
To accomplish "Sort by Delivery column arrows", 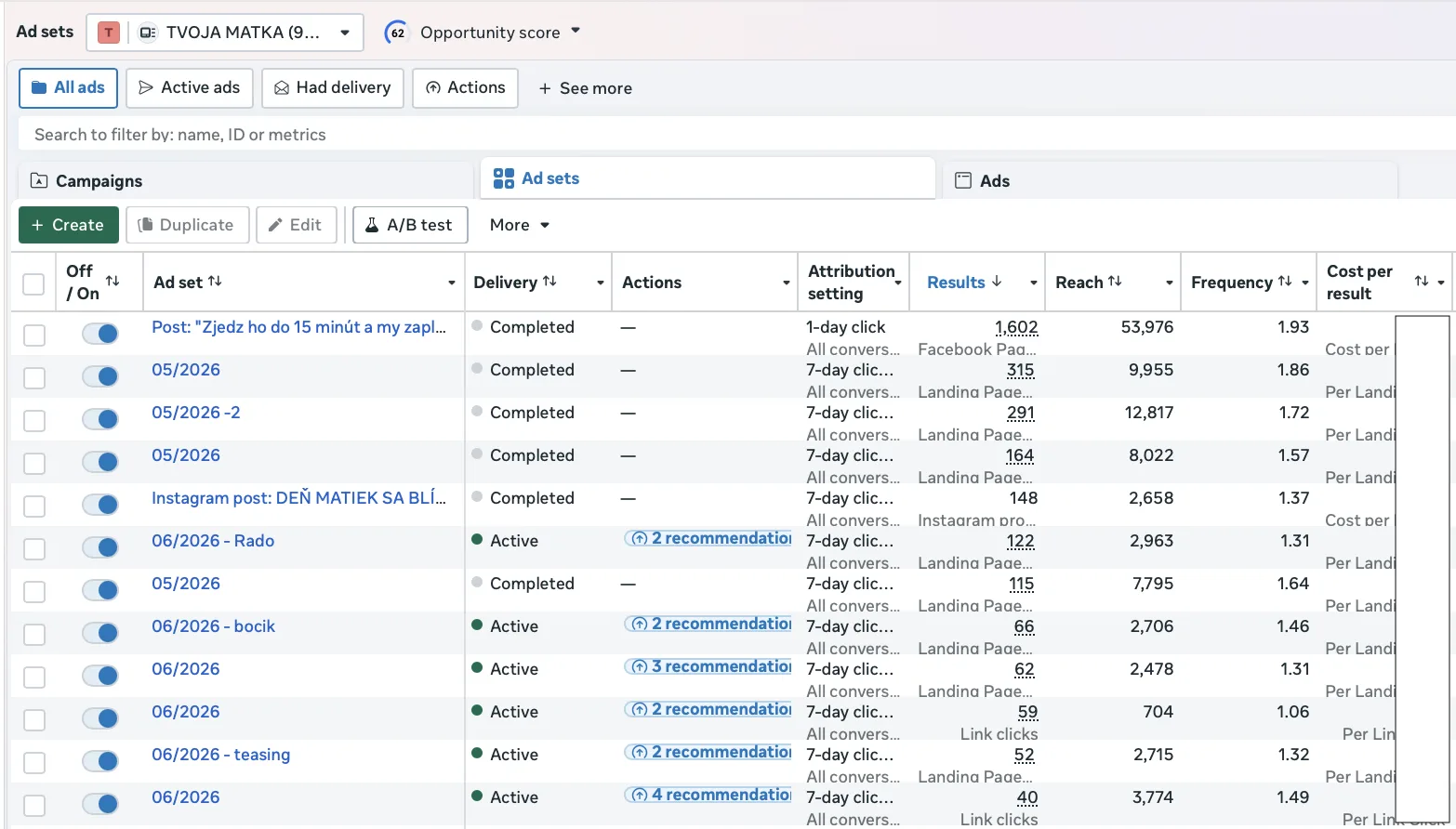I will [x=549, y=281].
